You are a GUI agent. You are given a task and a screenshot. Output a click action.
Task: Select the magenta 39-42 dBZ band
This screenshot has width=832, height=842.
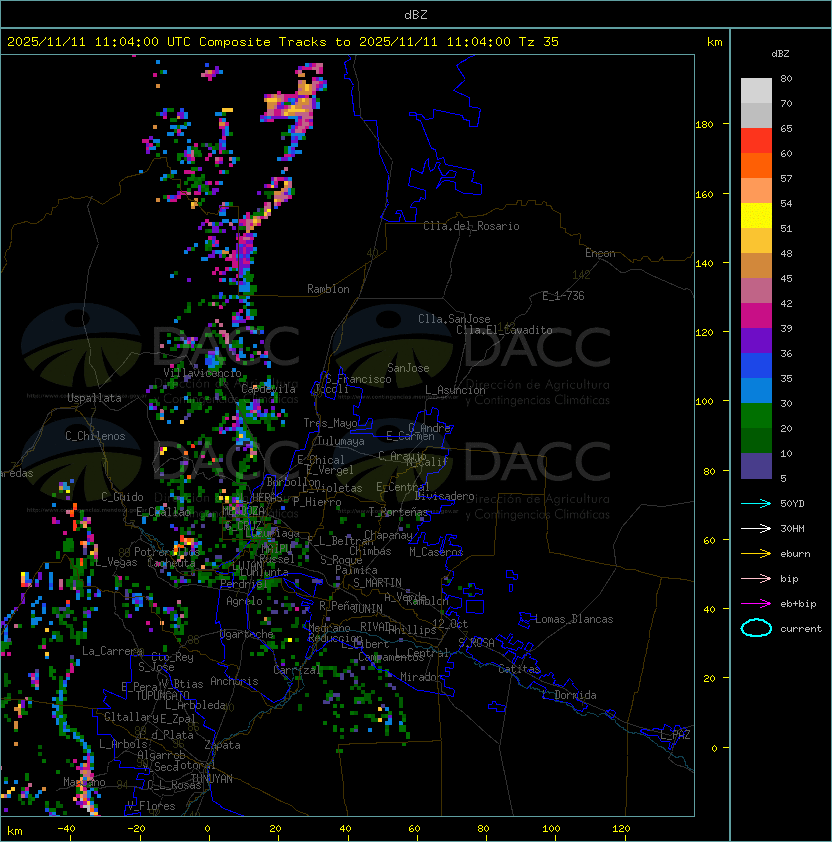point(756,316)
